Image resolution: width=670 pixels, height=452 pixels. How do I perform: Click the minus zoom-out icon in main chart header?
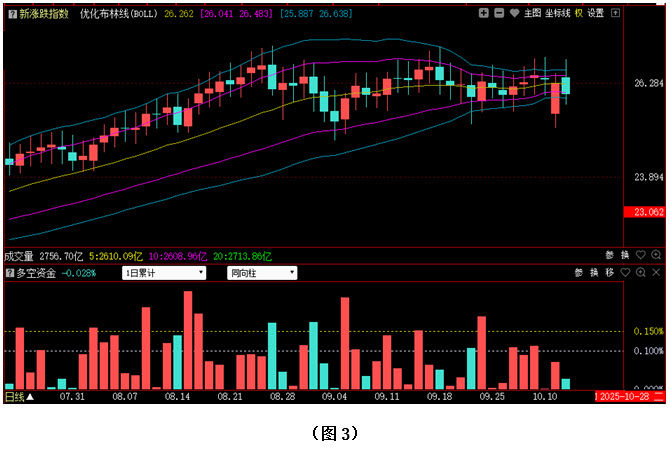498,14
